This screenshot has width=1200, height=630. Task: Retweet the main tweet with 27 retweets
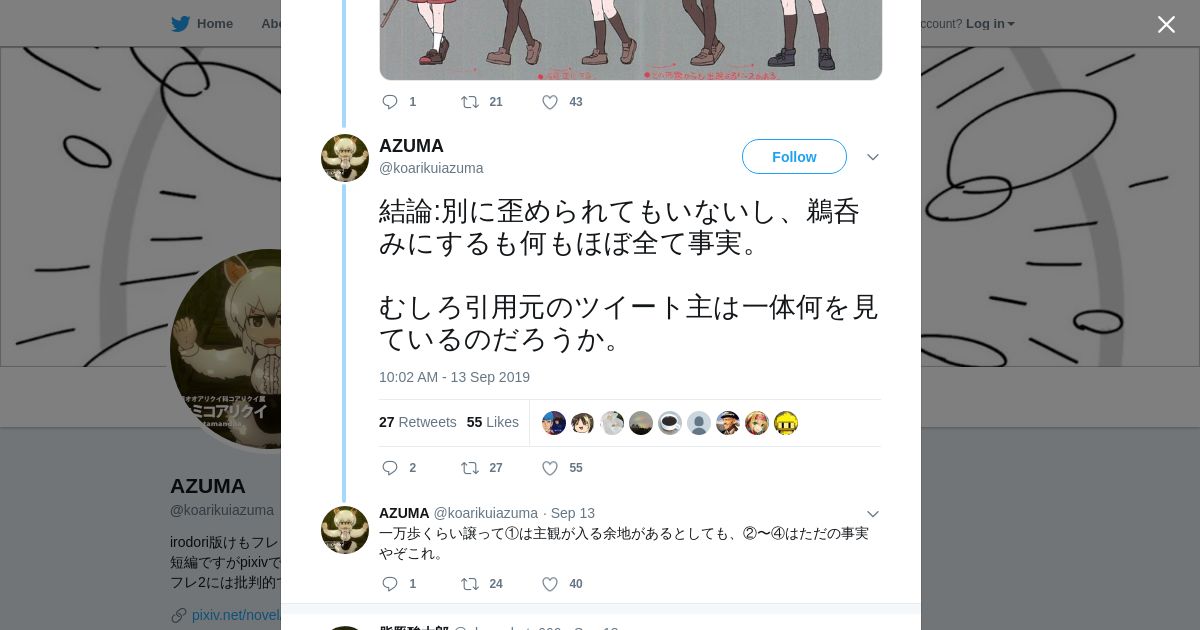click(x=469, y=468)
